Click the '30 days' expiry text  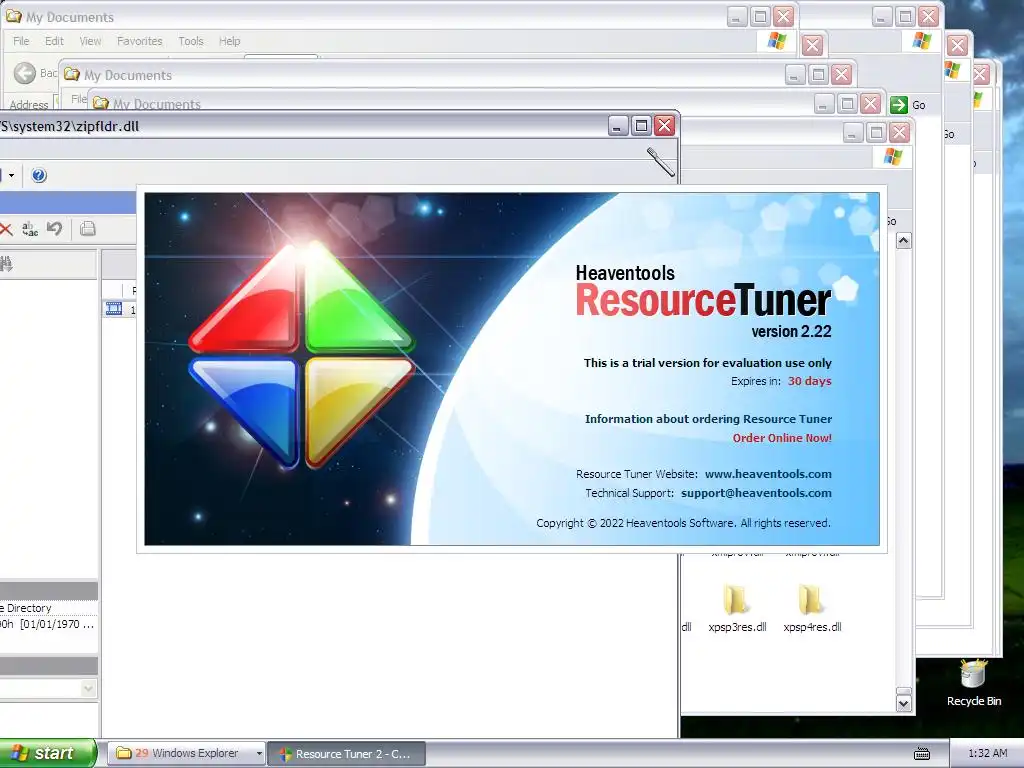point(809,381)
